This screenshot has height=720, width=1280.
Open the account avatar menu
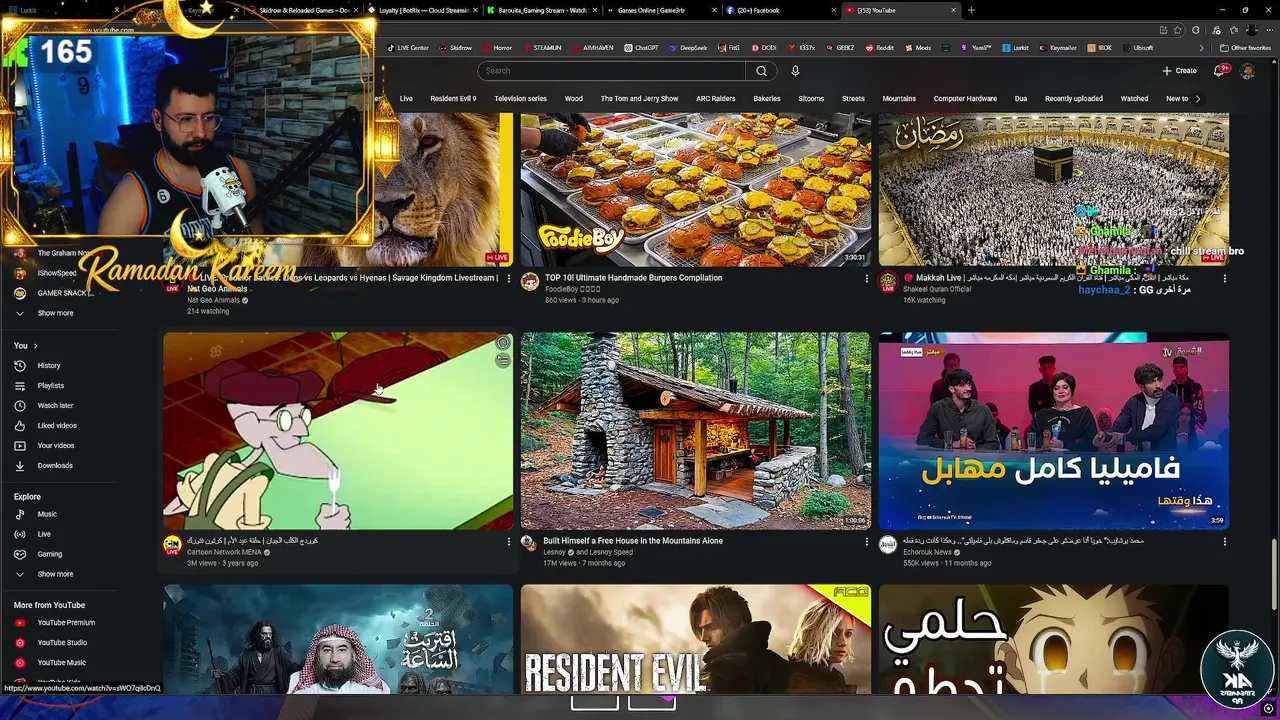1247,71
